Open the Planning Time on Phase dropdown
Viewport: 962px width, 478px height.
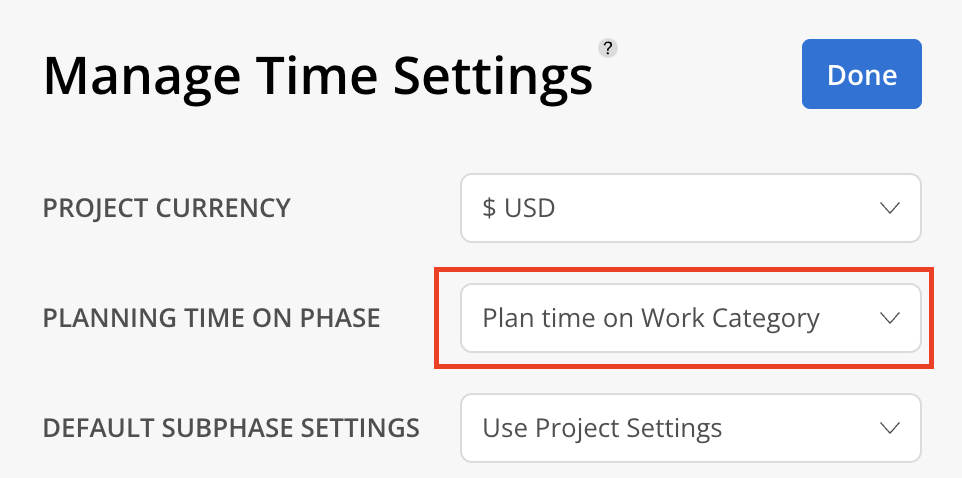(x=691, y=318)
